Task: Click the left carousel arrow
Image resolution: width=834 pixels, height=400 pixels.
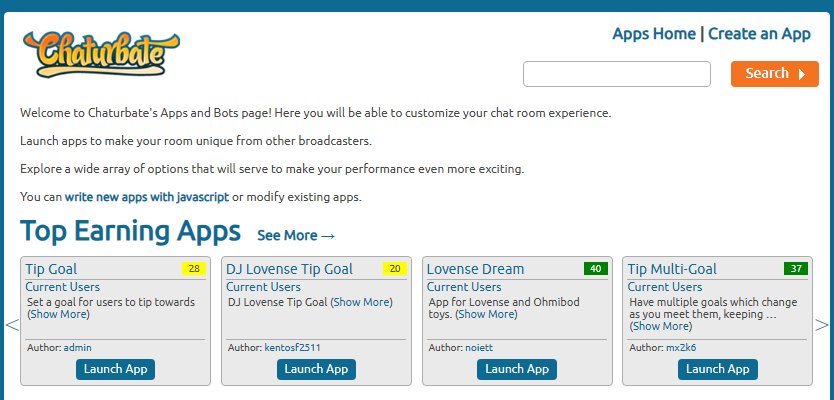Action: pyautogui.click(x=12, y=324)
